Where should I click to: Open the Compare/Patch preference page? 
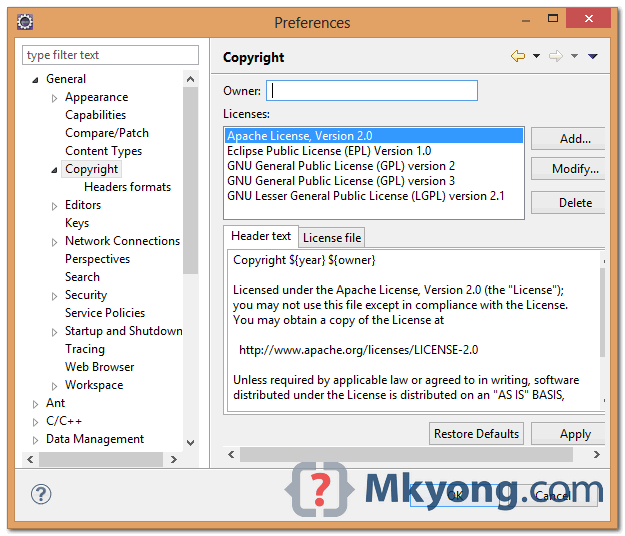click(x=107, y=133)
